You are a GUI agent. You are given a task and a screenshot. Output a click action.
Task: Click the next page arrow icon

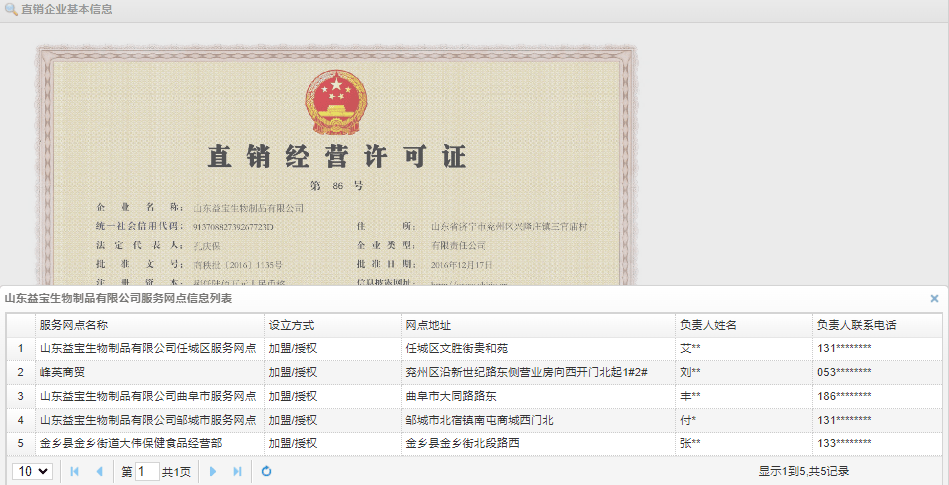(213, 471)
